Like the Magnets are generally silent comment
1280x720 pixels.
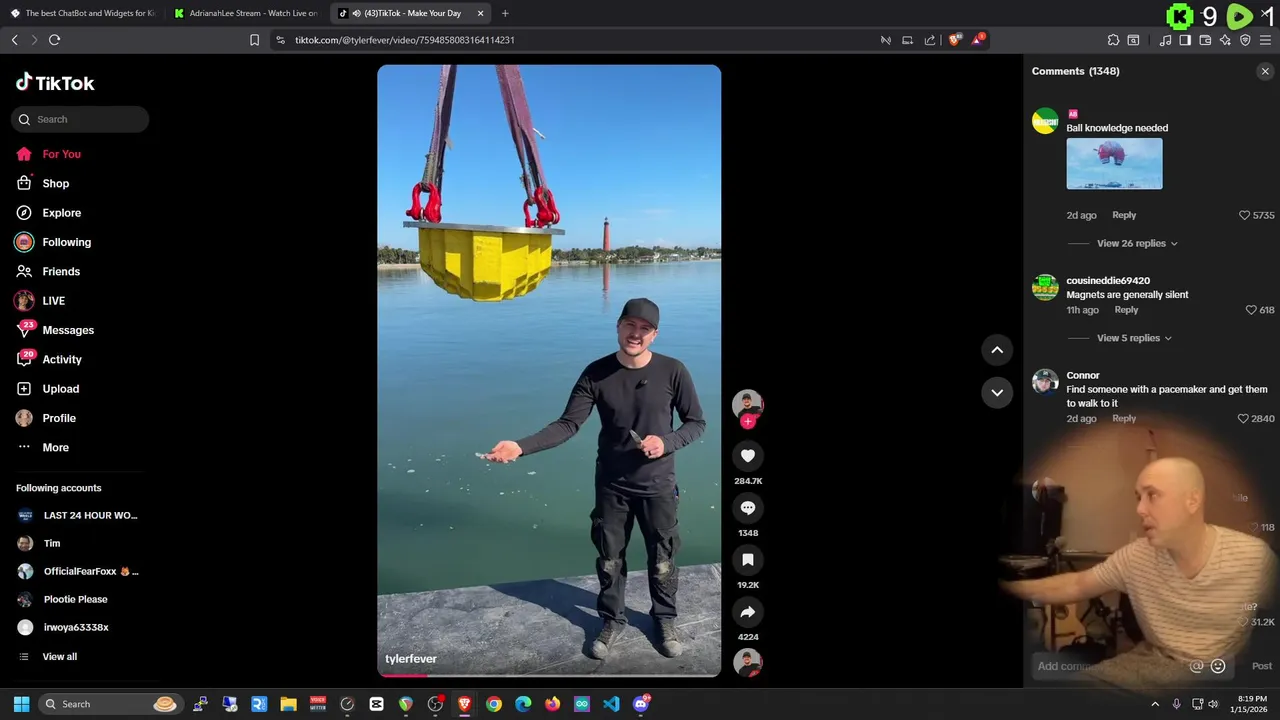[1251, 310]
